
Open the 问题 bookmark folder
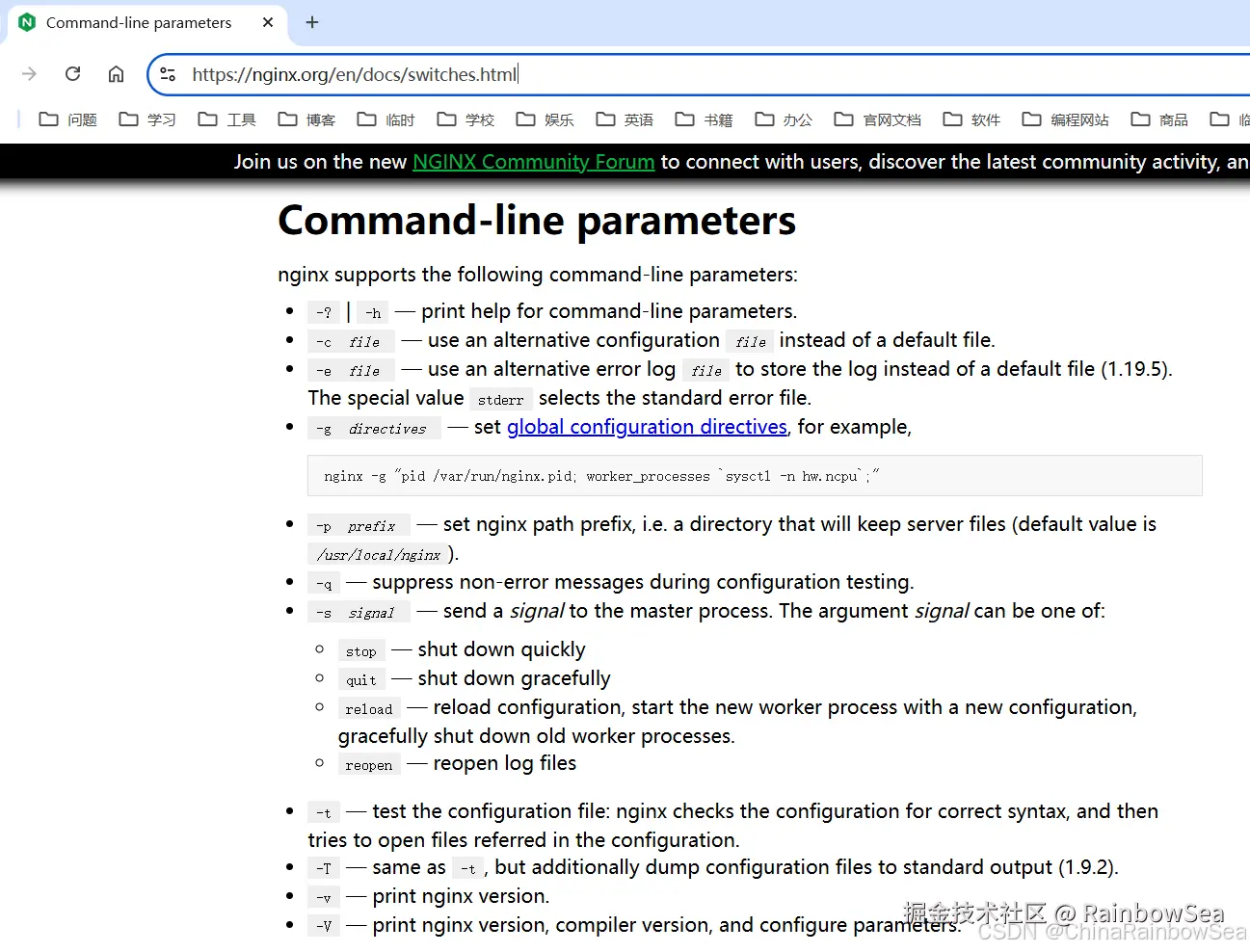pyautogui.click(x=67, y=119)
